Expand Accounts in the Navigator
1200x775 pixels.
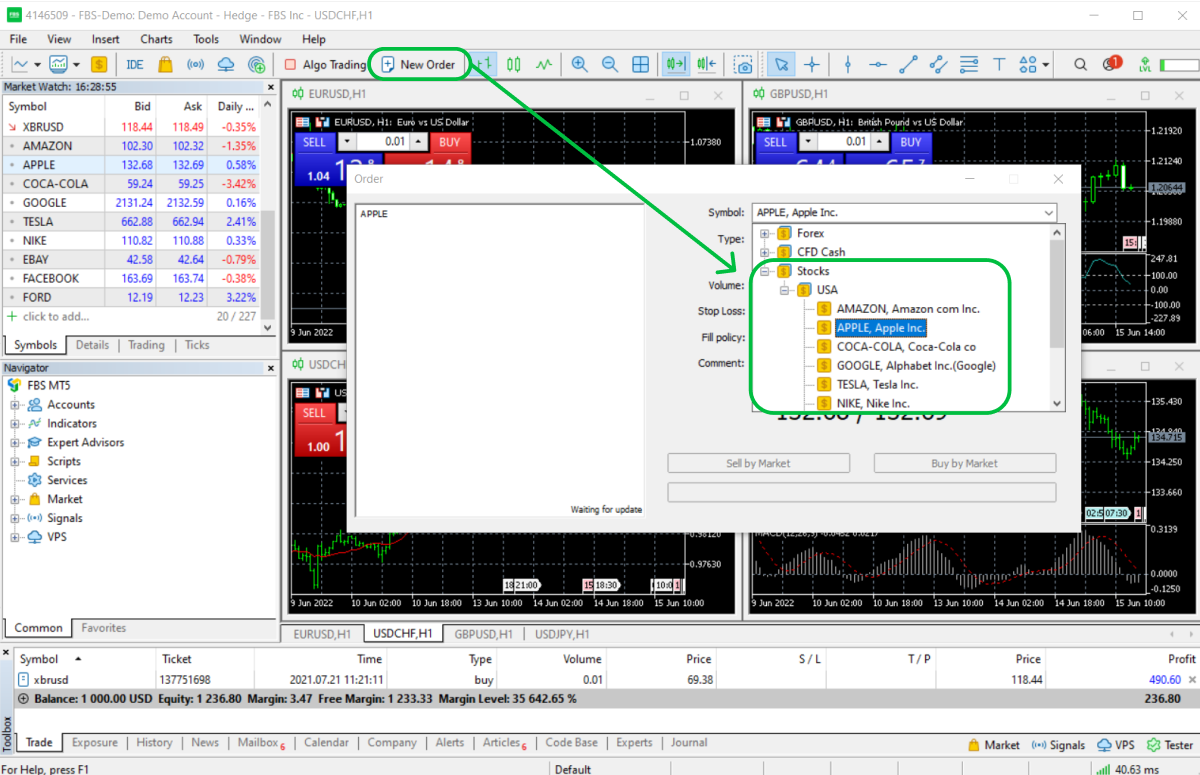tap(15, 405)
